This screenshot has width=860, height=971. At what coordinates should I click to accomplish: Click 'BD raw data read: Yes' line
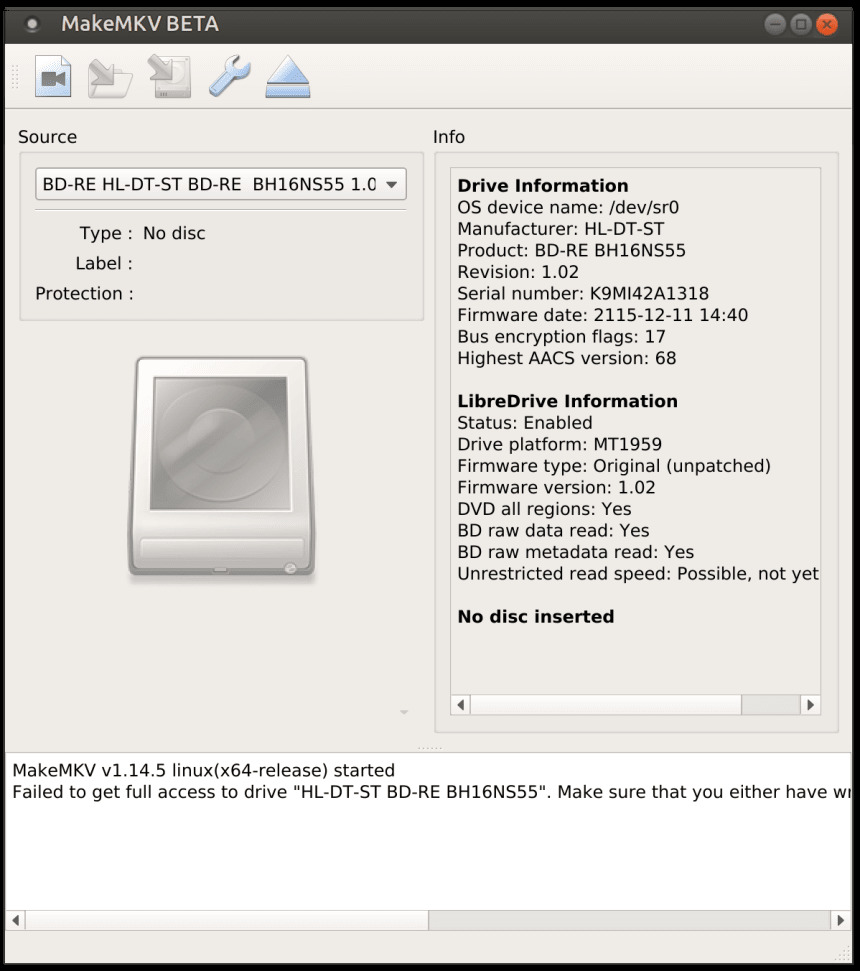tap(554, 531)
